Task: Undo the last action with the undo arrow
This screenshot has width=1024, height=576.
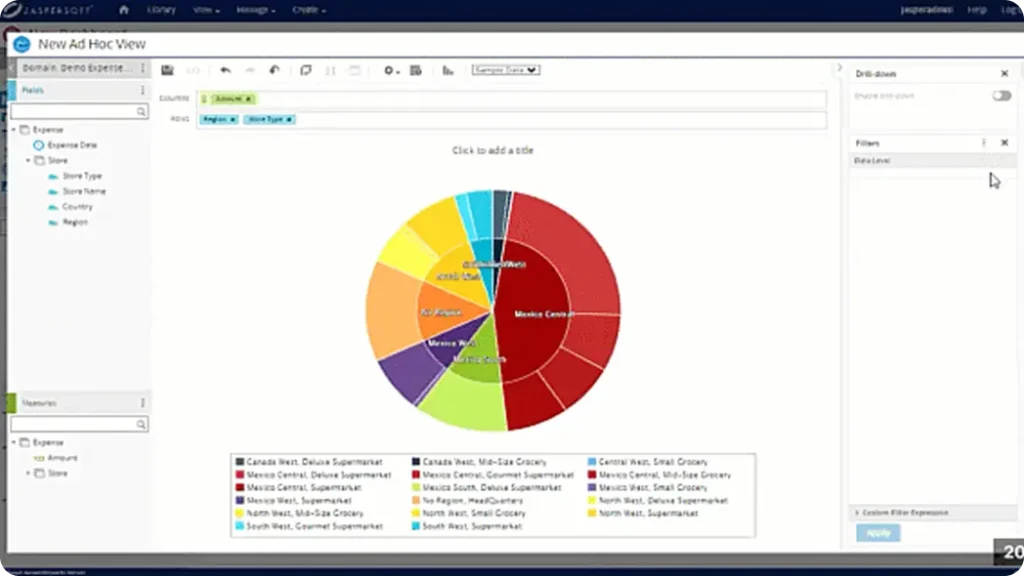Action: tap(225, 70)
